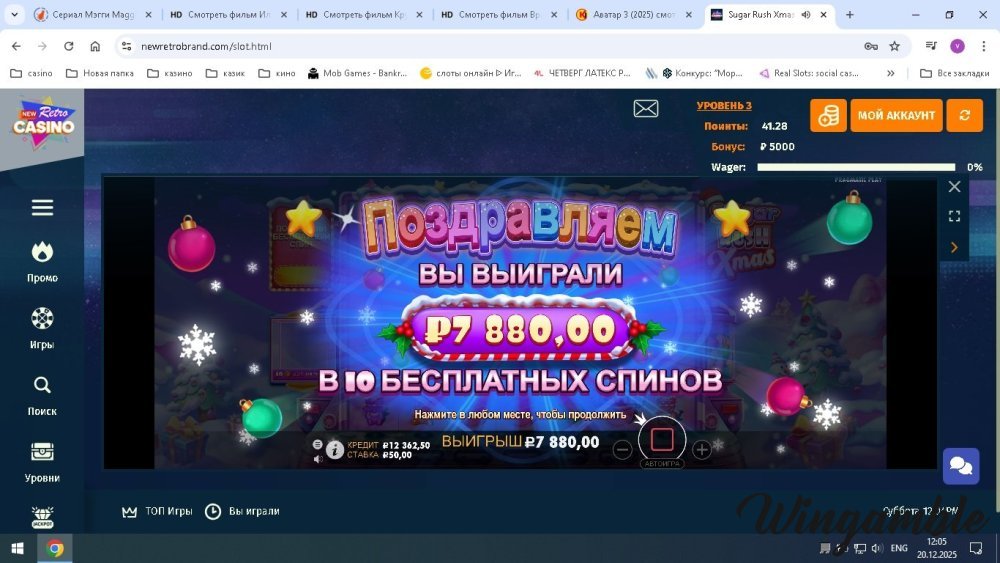
Task: Stop autoplay with the АВТОИГРА button
Action: [x=662, y=441]
